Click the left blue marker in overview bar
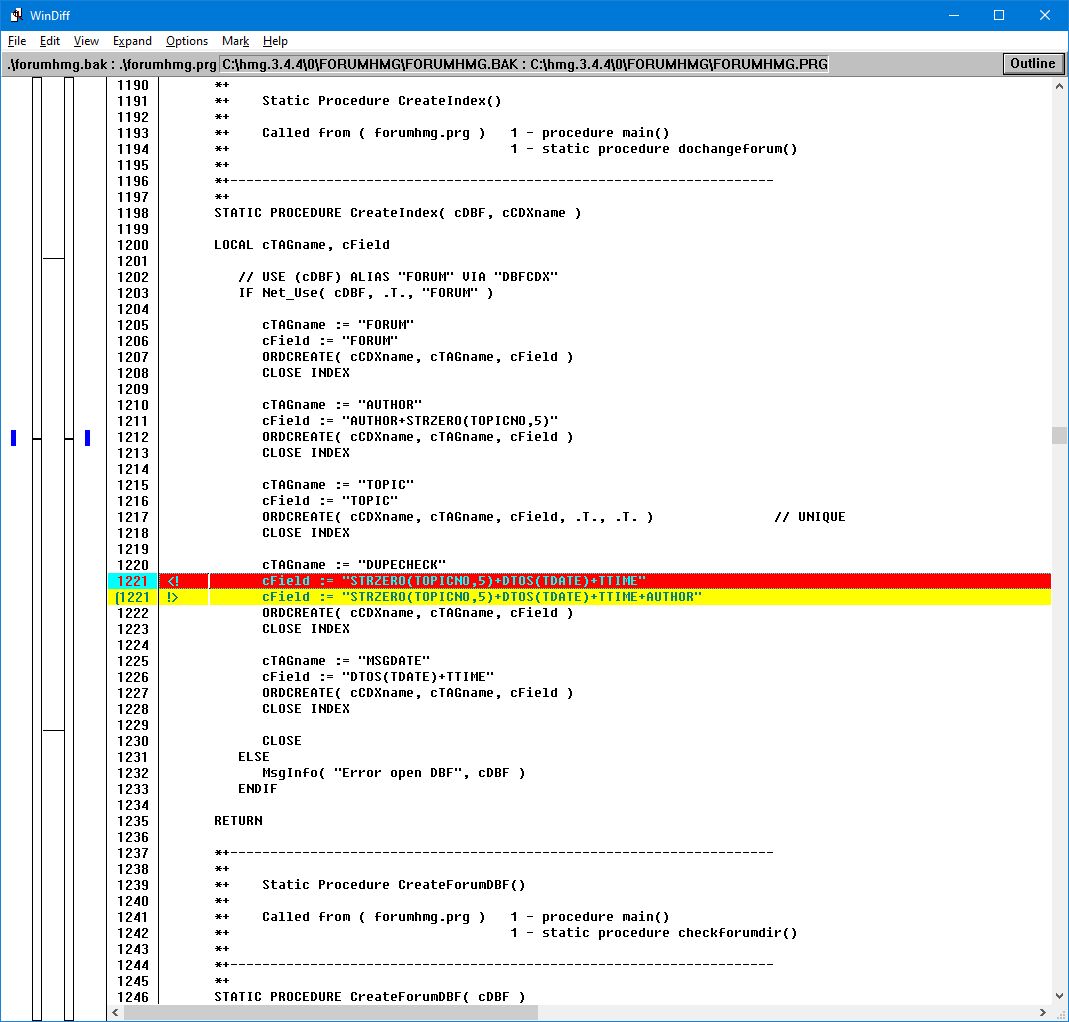This screenshot has height=1022, width=1069. (14, 437)
